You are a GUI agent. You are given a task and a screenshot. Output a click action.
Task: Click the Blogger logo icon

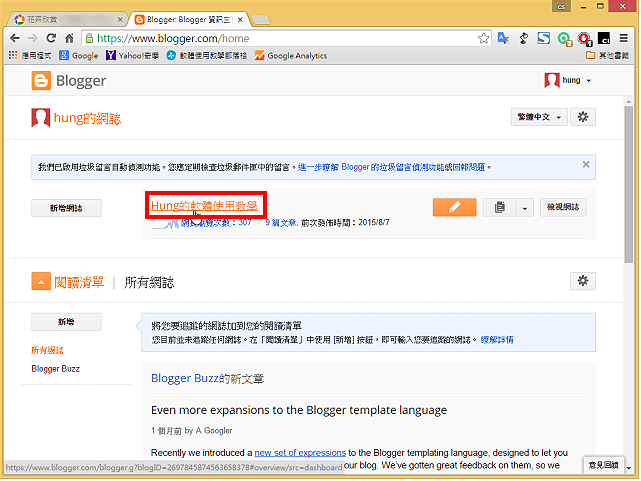click(41, 81)
